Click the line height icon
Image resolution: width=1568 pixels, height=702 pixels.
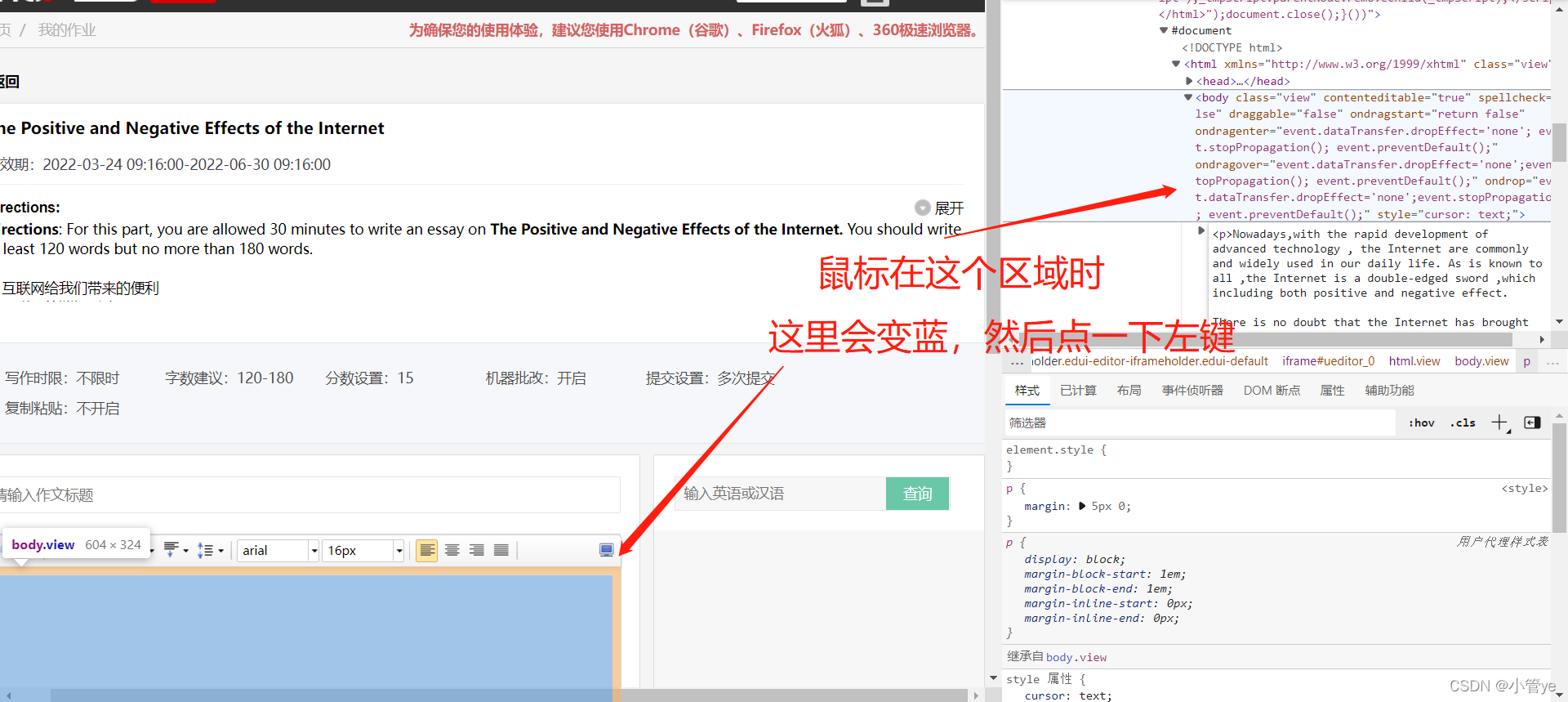[206, 551]
